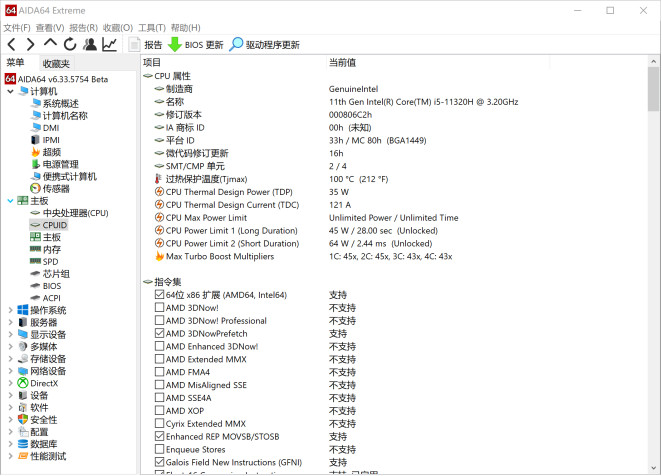The height and width of the screenshot is (476, 662).
Task: Toggle the AMD 3DNow! checkbox
Action: 160,308
